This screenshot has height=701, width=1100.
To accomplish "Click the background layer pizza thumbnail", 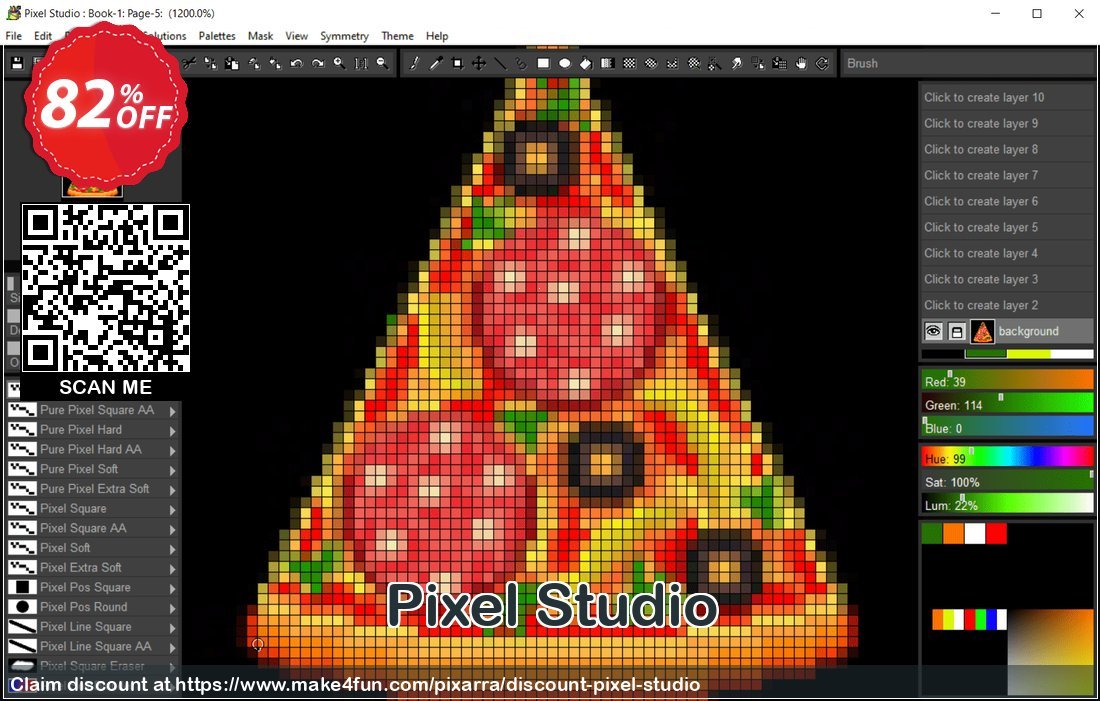I will pos(982,331).
